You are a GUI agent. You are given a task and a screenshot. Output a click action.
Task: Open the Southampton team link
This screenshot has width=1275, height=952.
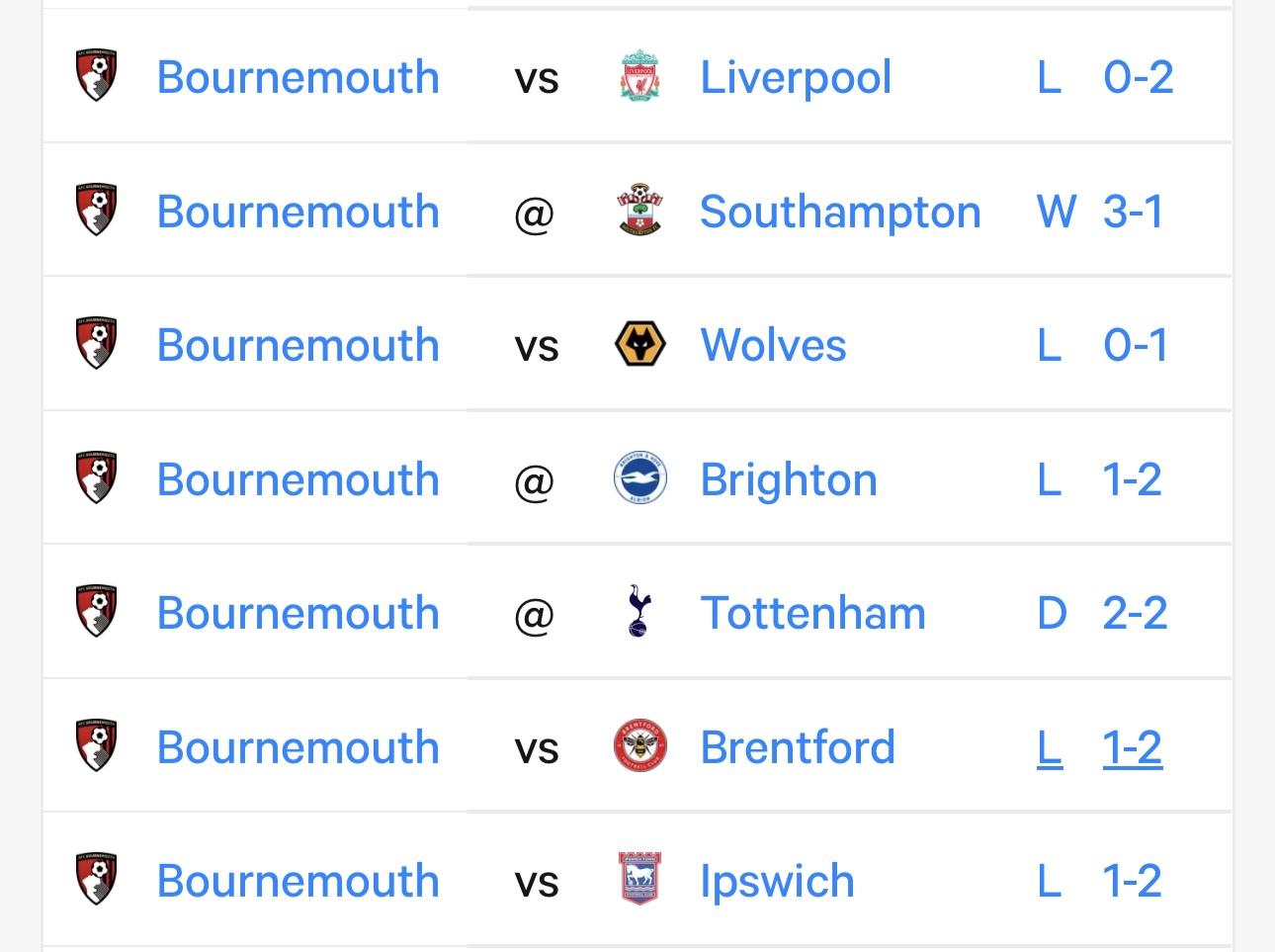pos(840,212)
